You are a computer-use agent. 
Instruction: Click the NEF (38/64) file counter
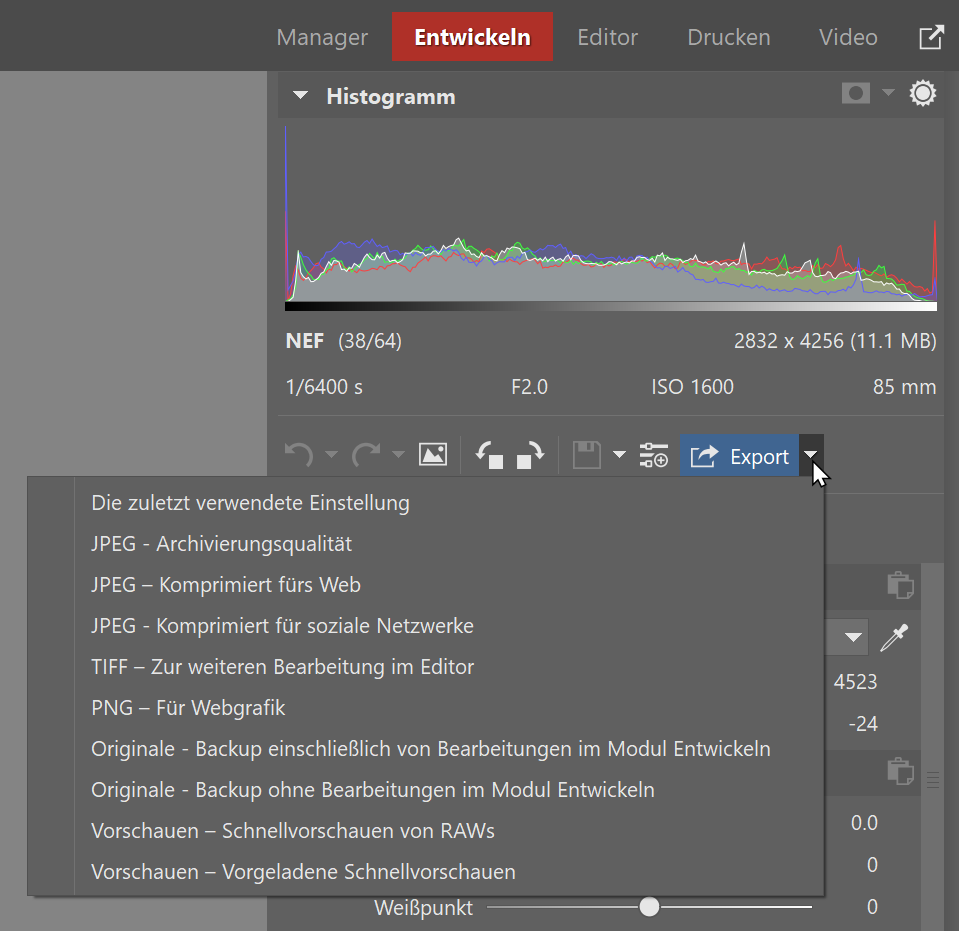343,341
